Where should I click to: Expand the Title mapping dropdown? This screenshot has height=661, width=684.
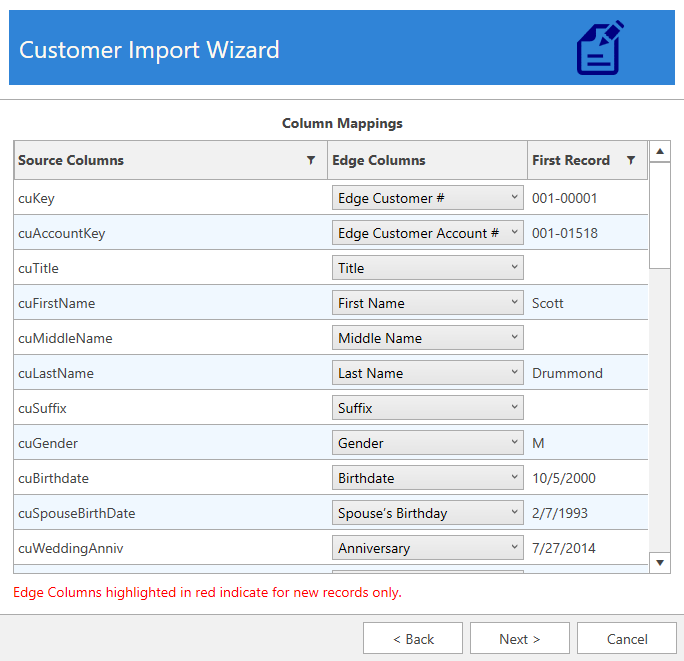click(x=427, y=268)
